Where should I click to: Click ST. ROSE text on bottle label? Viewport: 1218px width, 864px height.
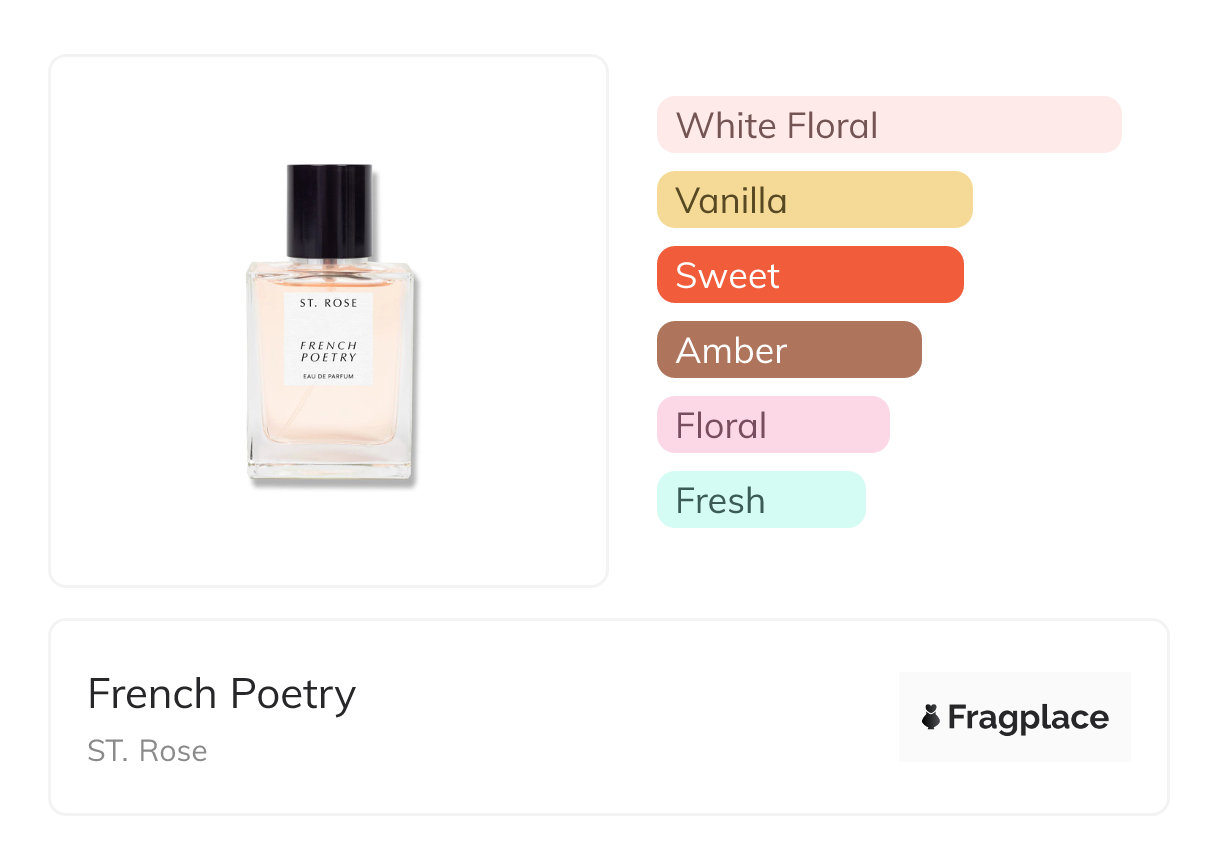329,302
